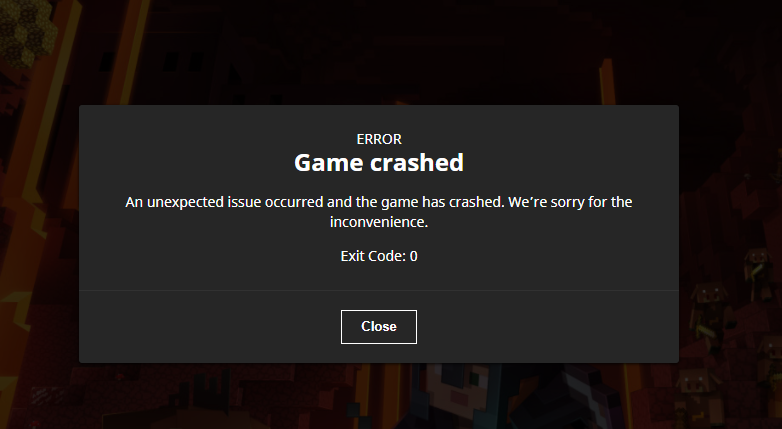
Task: Click the words "We're sorry for the"
Action: point(570,202)
